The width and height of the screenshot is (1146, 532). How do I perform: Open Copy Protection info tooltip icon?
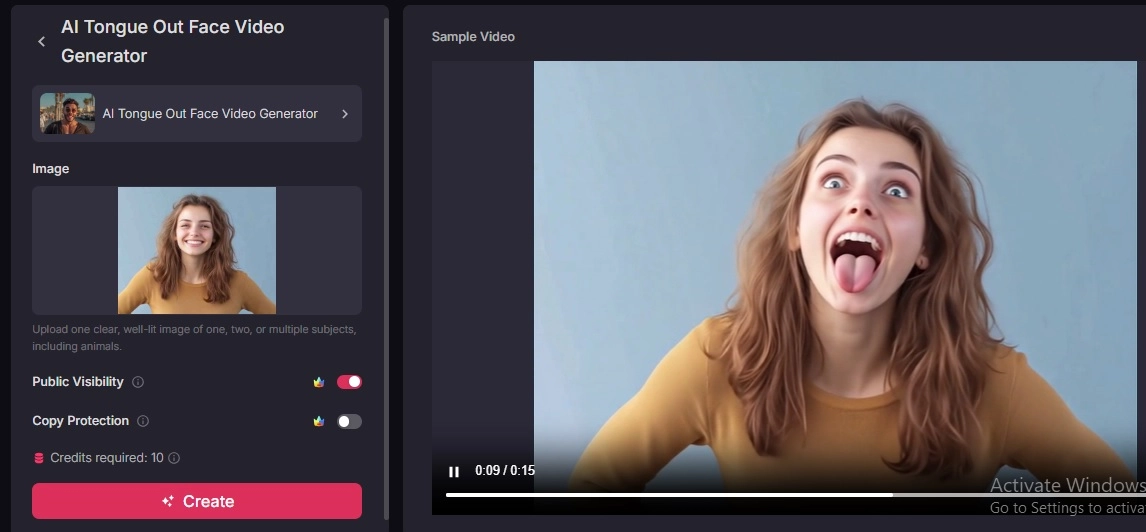pos(143,421)
